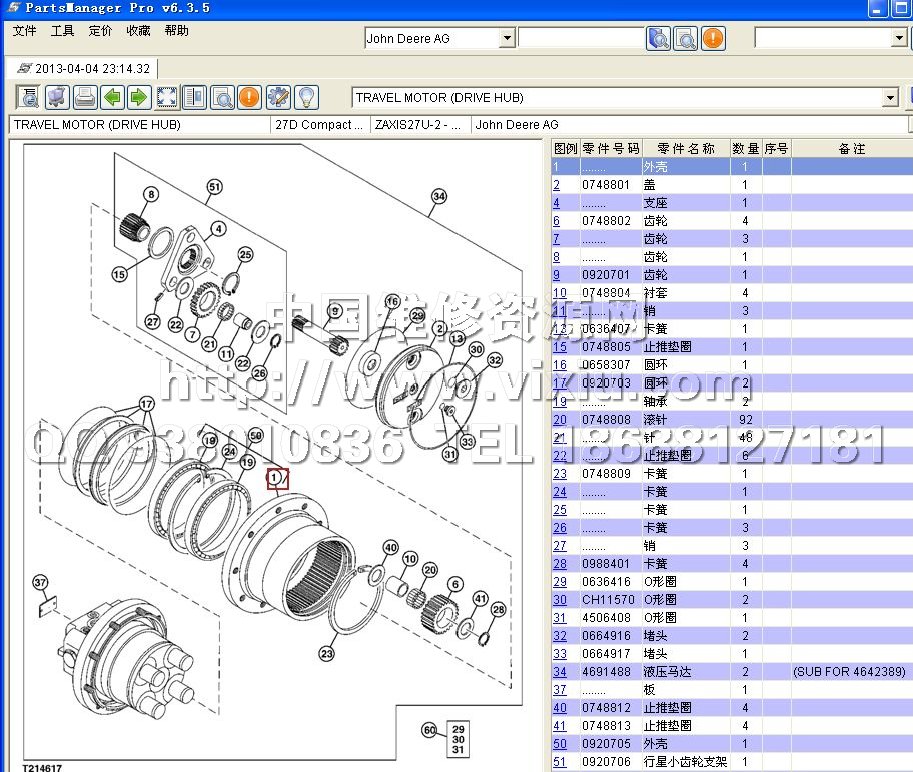Open the wrench settings icon in the toolbar
This screenshot has height=772, width=913.
tap(278, 97)
